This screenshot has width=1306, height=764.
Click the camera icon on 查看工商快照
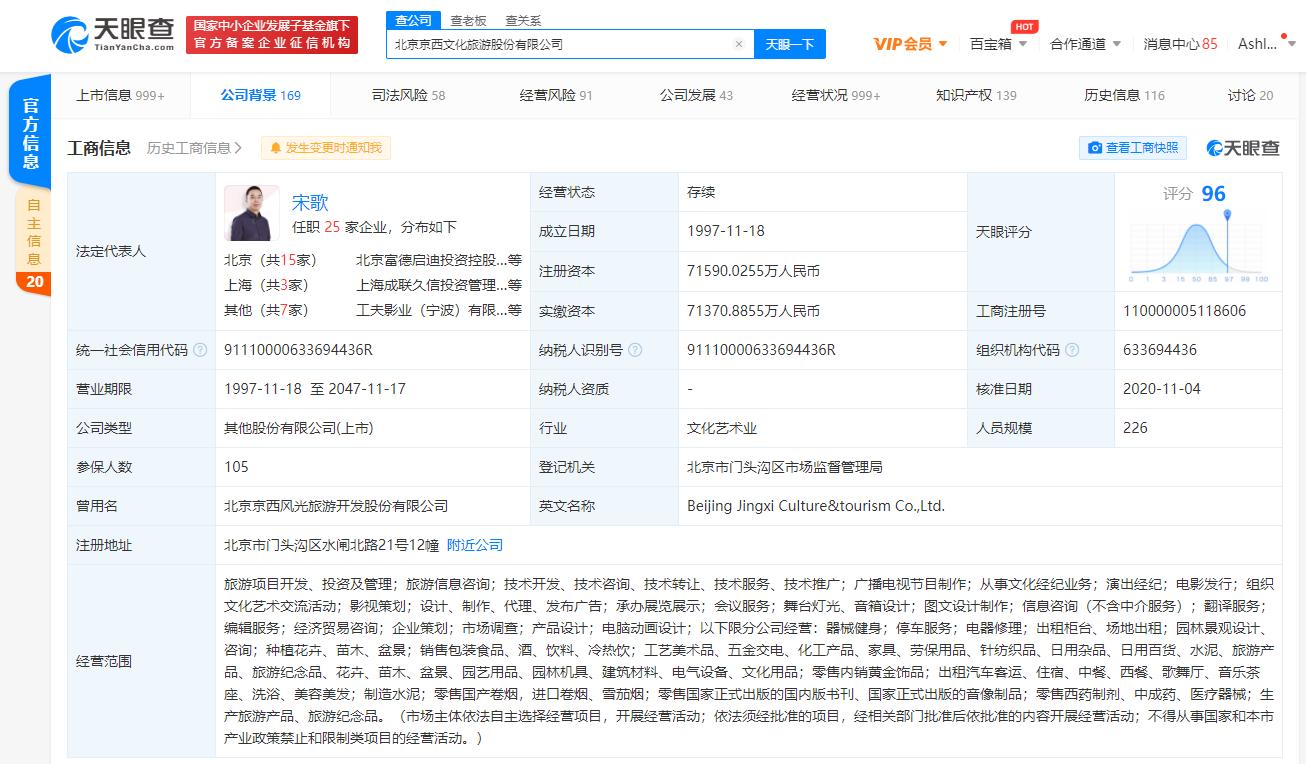pyautogui.click(x=1095, y=148)
